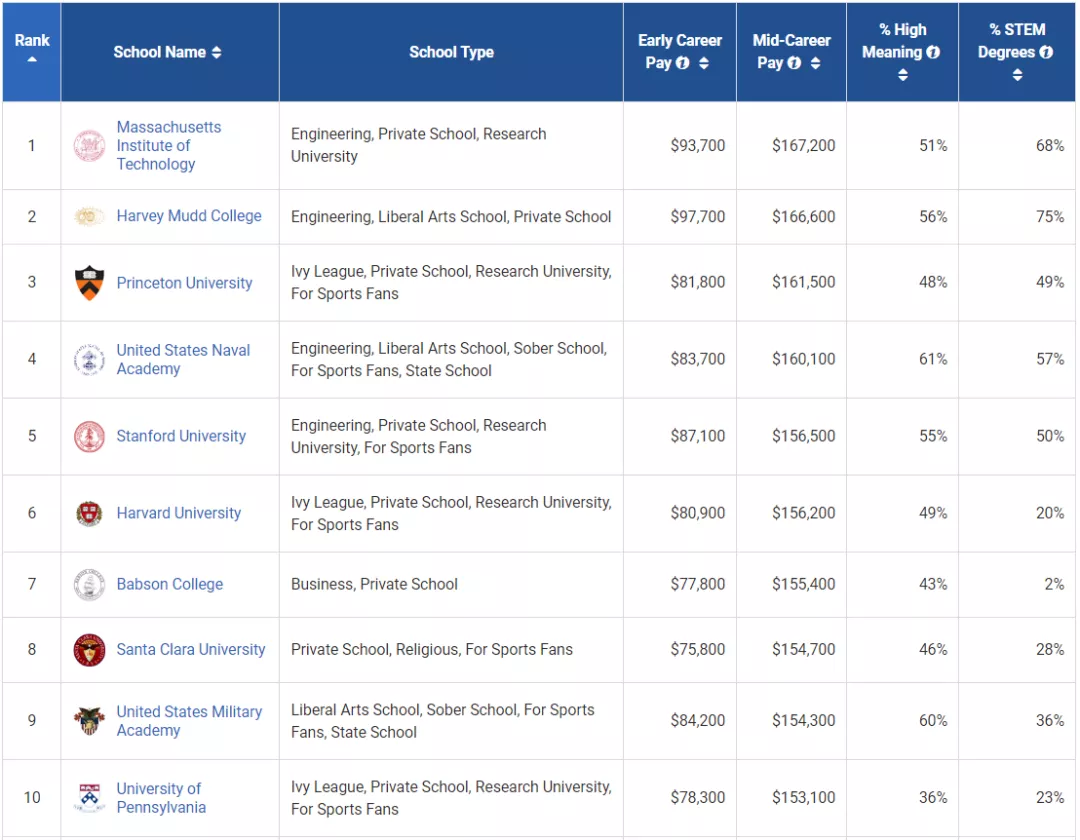This screenshot has width=1080, height=840.
Task: Select Babson's school type 'Business, Private School'
Action: click(x=374, y=584)
